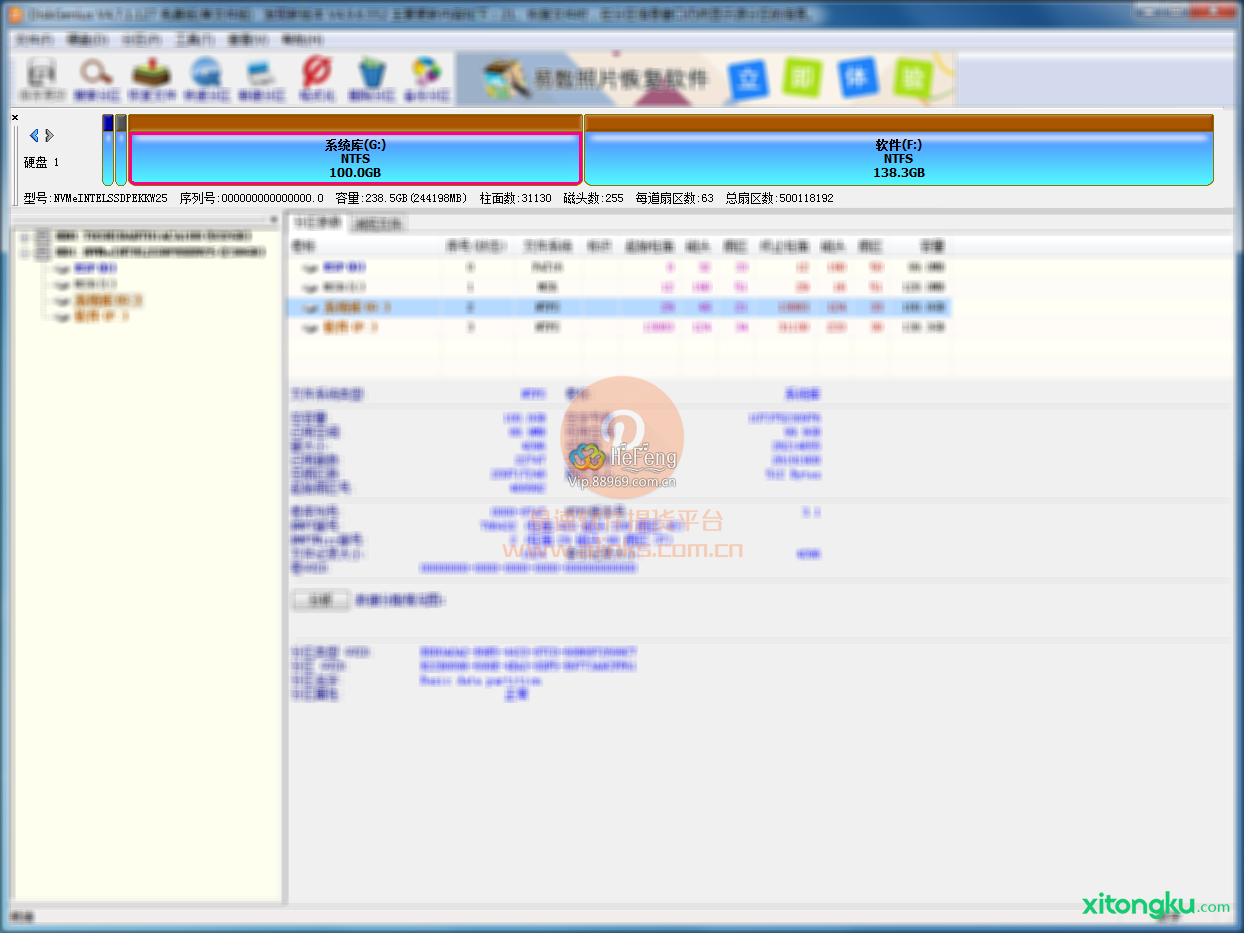Image resolution: width=1244 pixels, height=933 pixels.
Task: Select the 软件(F:) 138.3GB partition bar
Action: [898, 159]
